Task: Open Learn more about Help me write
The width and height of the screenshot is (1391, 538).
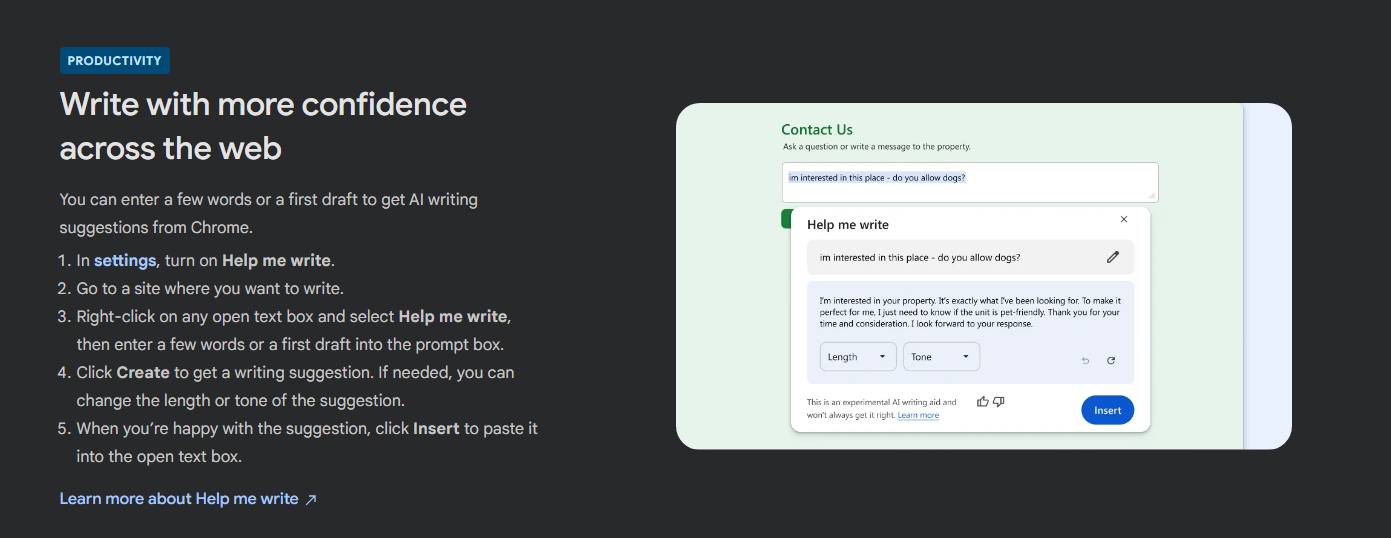Action: tap(179, 498)
